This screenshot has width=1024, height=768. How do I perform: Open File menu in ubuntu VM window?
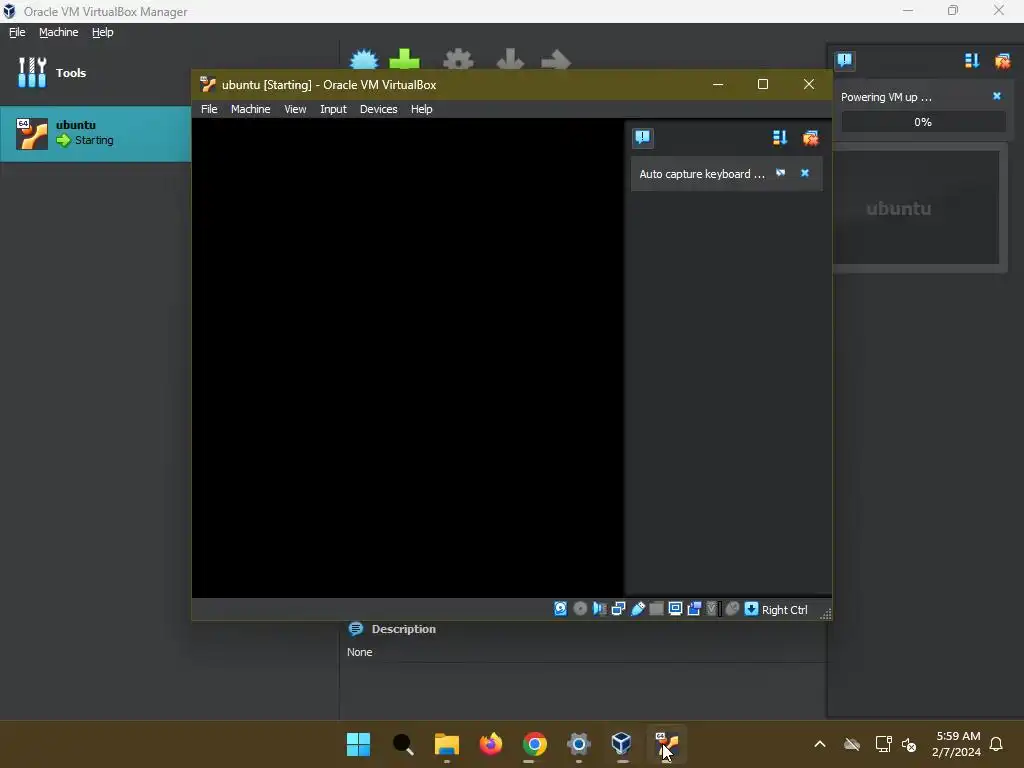coord(209,109)
